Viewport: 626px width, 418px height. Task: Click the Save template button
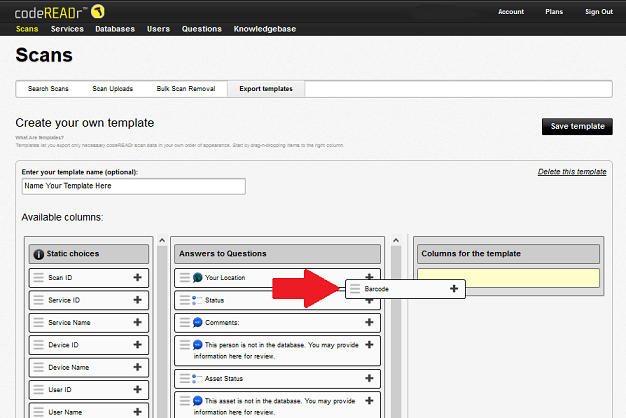[x=577, y=126]
